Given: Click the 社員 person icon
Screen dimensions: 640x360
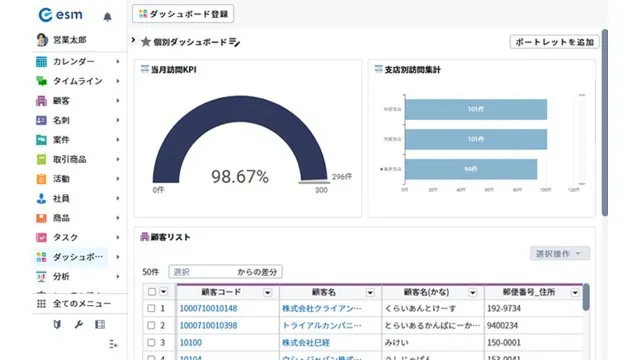Looking at the screenshot, I should point(41,198).
